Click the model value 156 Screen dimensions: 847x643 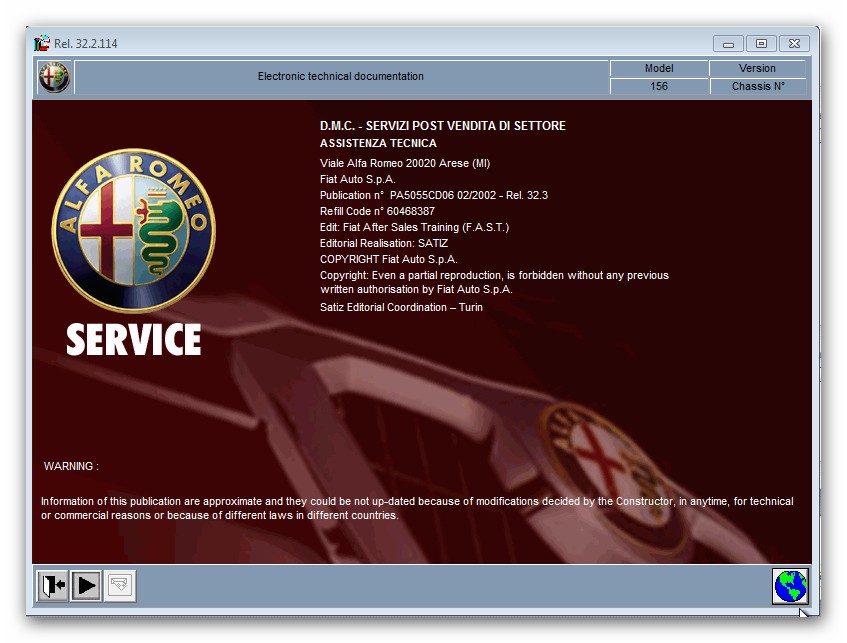point(659,86)
